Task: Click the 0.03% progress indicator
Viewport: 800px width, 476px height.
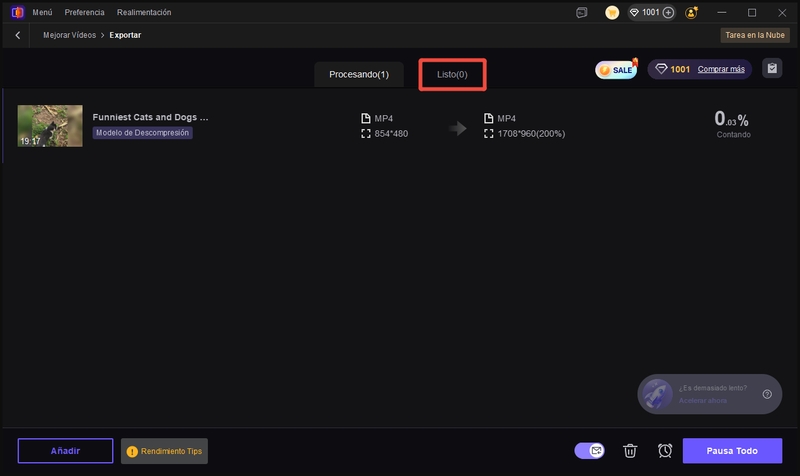Action: (x=731, y=119)
